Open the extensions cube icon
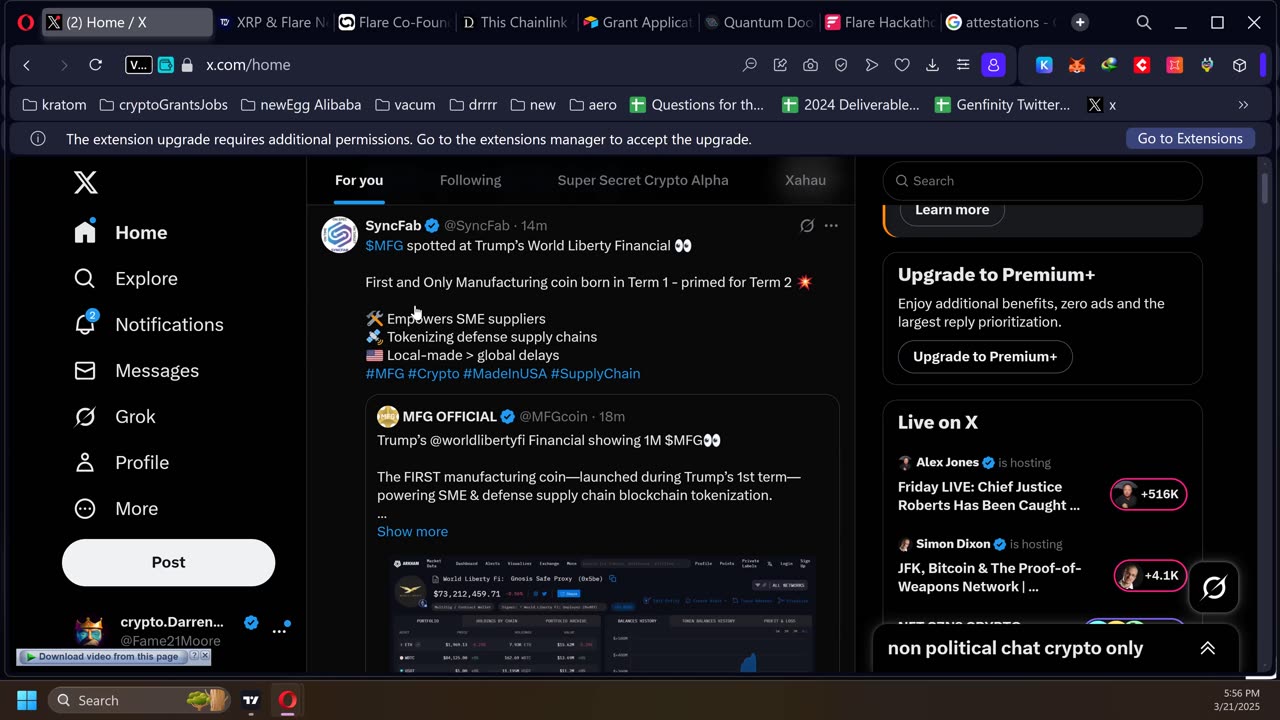Image resolution: width=1280 pixels, height=720 pixels. (x=1240, y=65)
